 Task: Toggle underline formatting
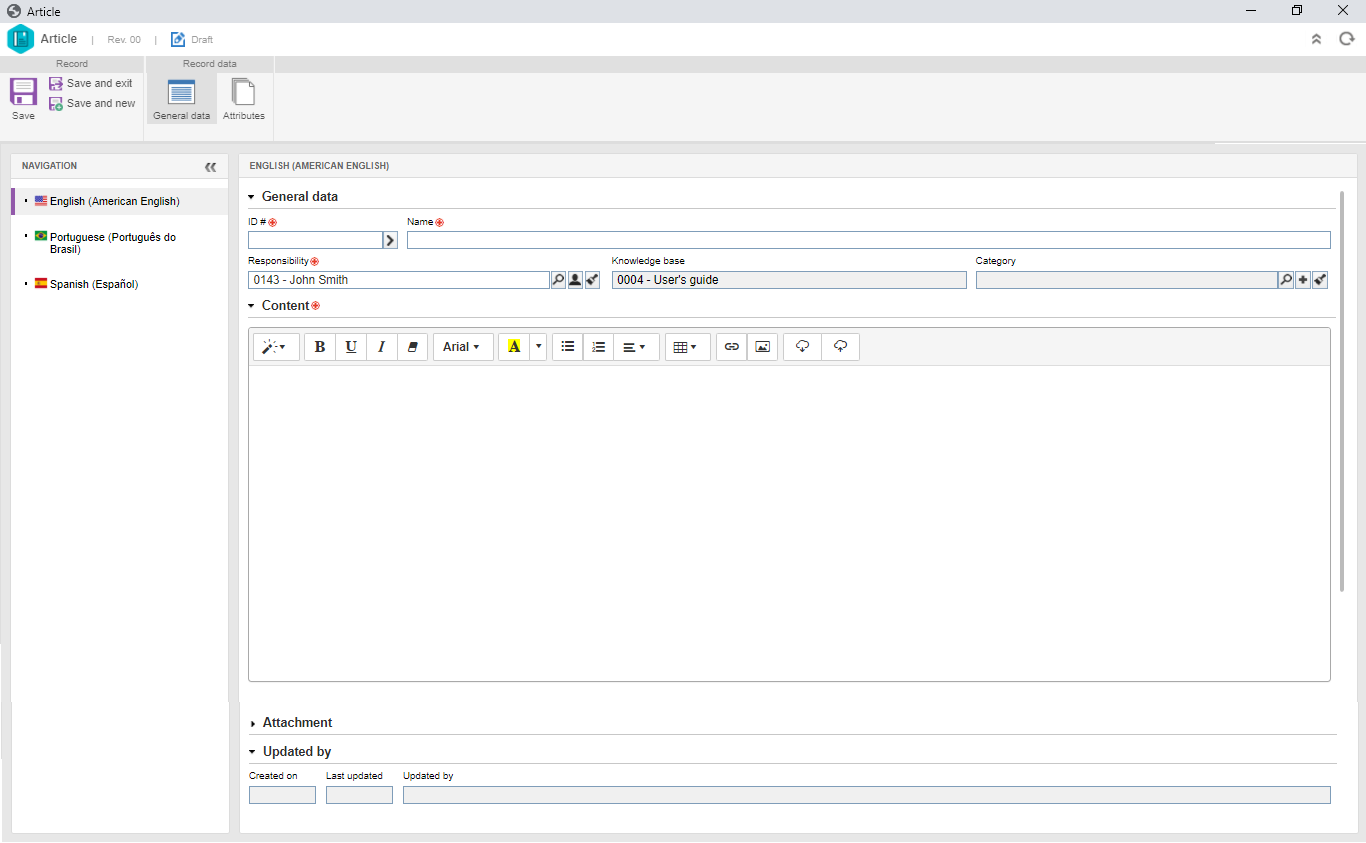tap(351, 347)
